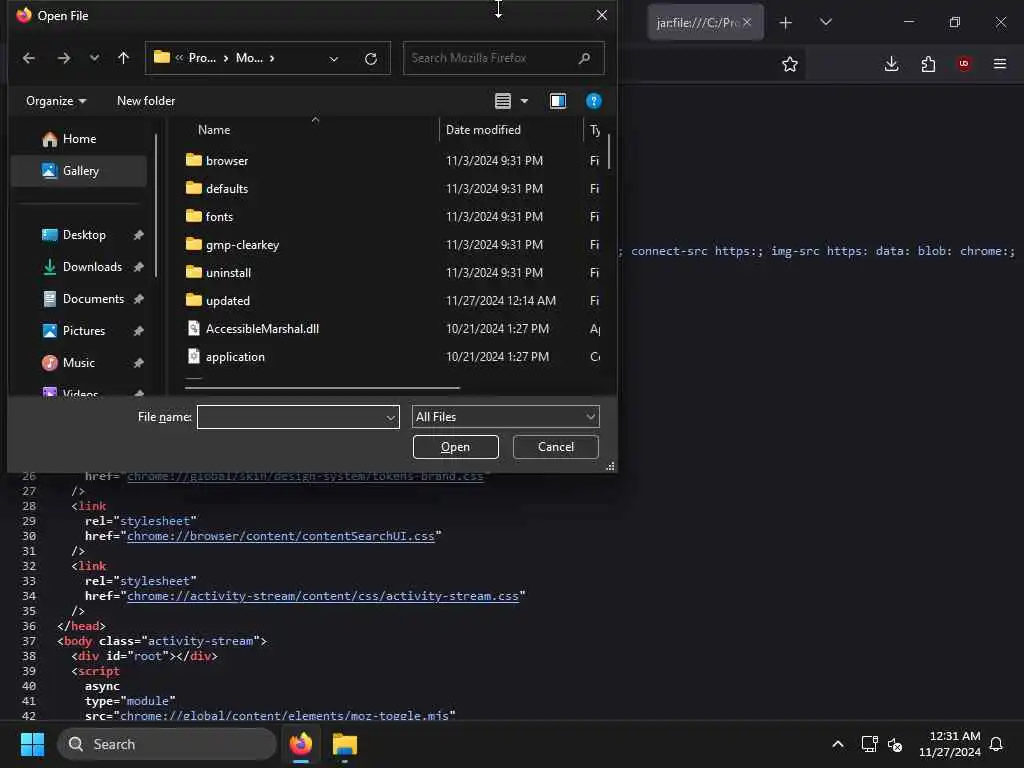Show hidden system tray icons
This screenshot has height=768, width=1024.
(x=838, y=744)
